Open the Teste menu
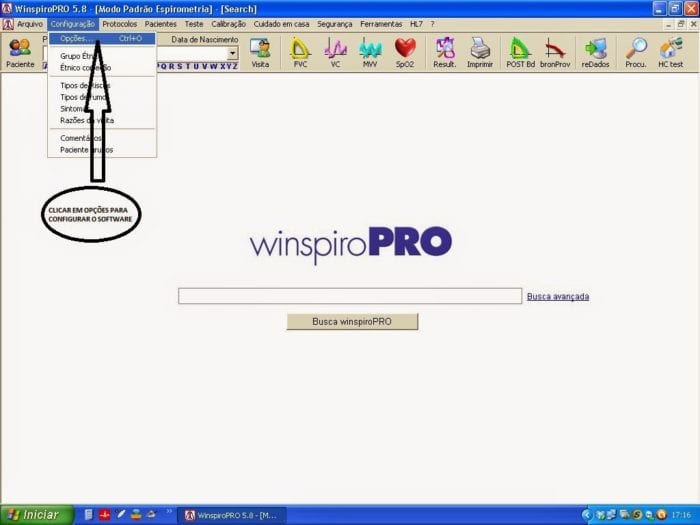700x525 pixels. [194, 24]
